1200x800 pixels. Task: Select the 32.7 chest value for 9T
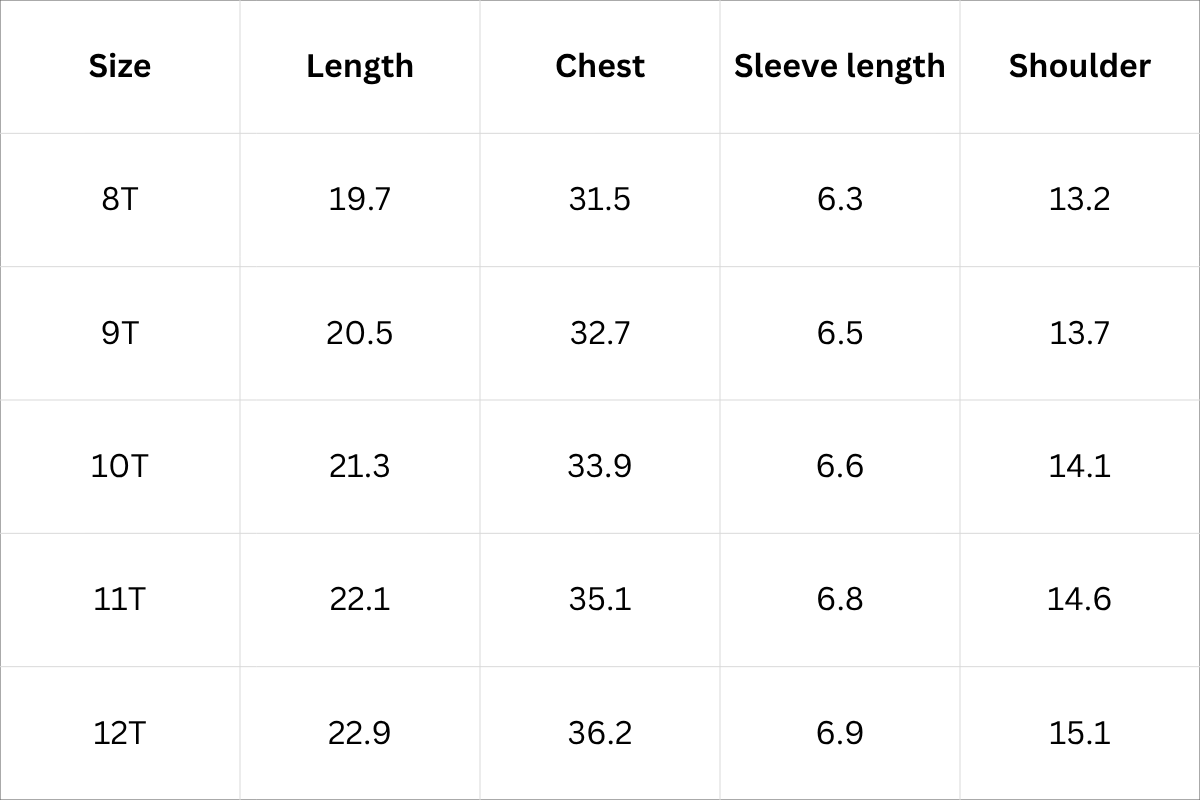click(600, 332)
